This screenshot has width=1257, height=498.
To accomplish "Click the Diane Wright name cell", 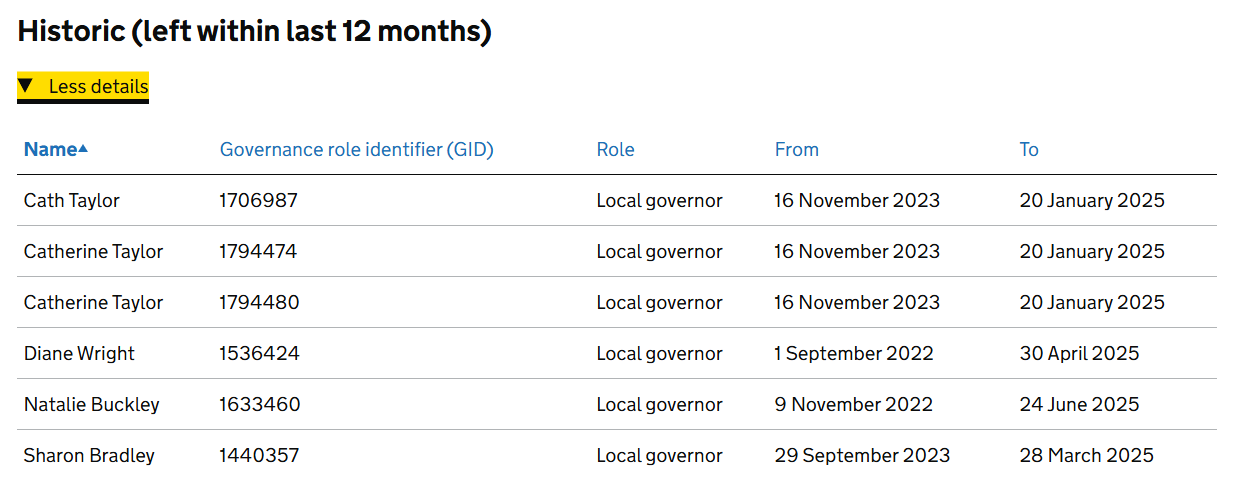I will click(79, 353).
